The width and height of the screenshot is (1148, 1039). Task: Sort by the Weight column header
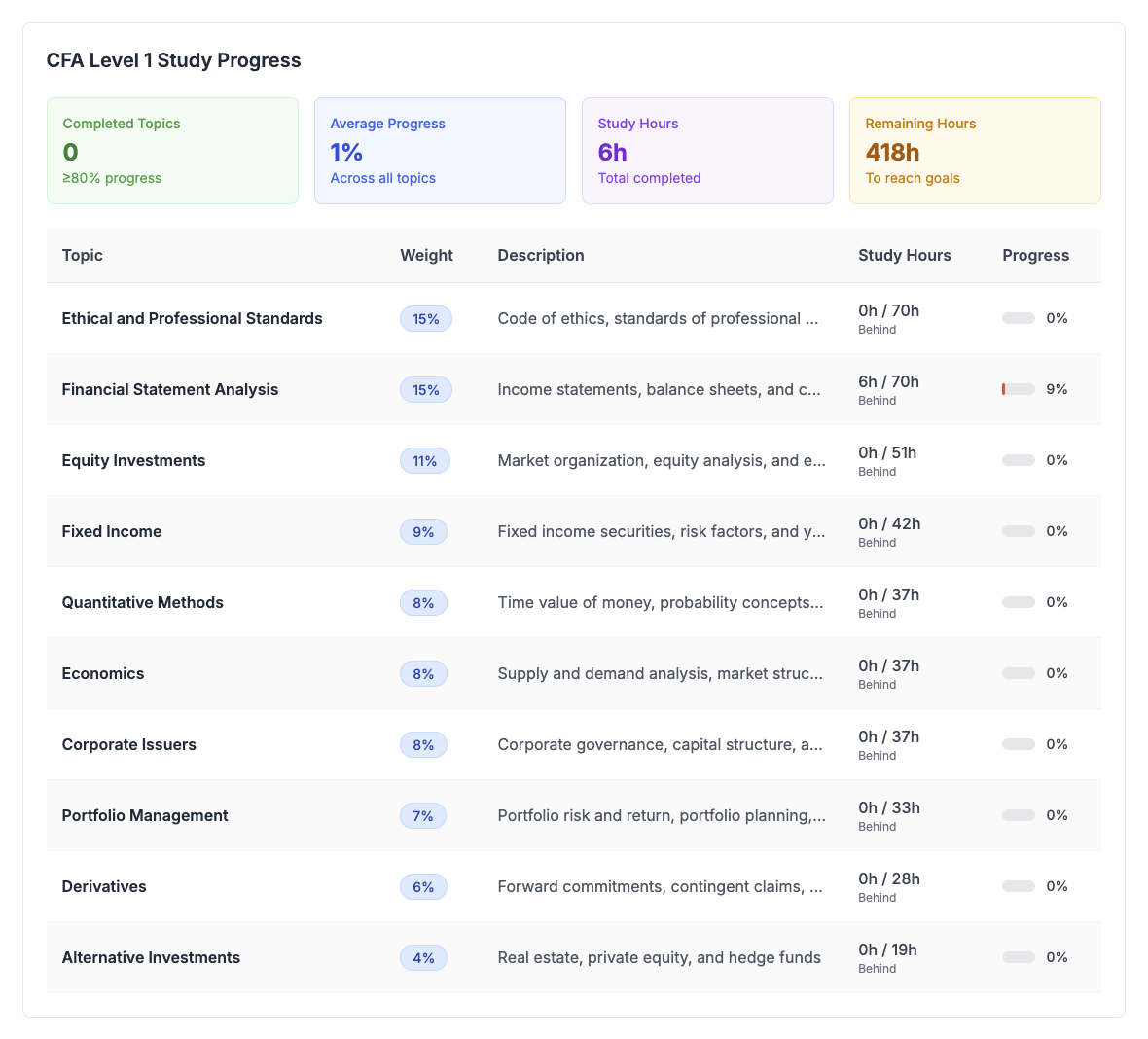point(426,255)
